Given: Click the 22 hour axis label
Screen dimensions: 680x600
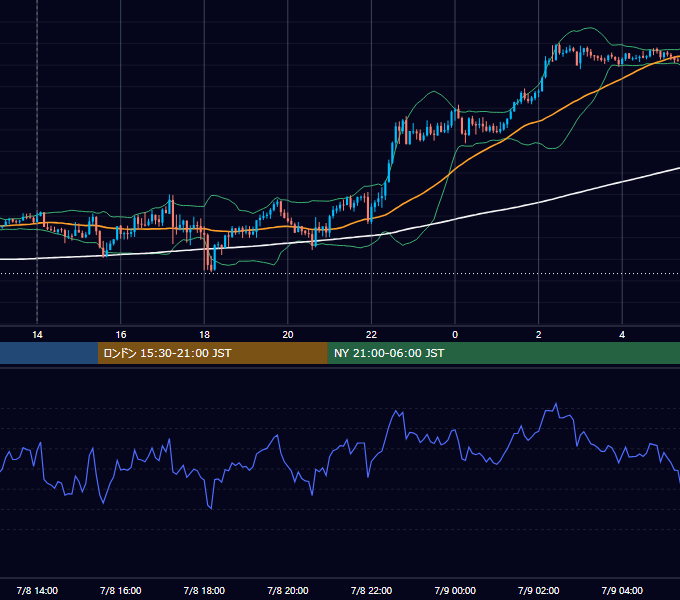Looking at the screenshot, I should coord(371,335).
